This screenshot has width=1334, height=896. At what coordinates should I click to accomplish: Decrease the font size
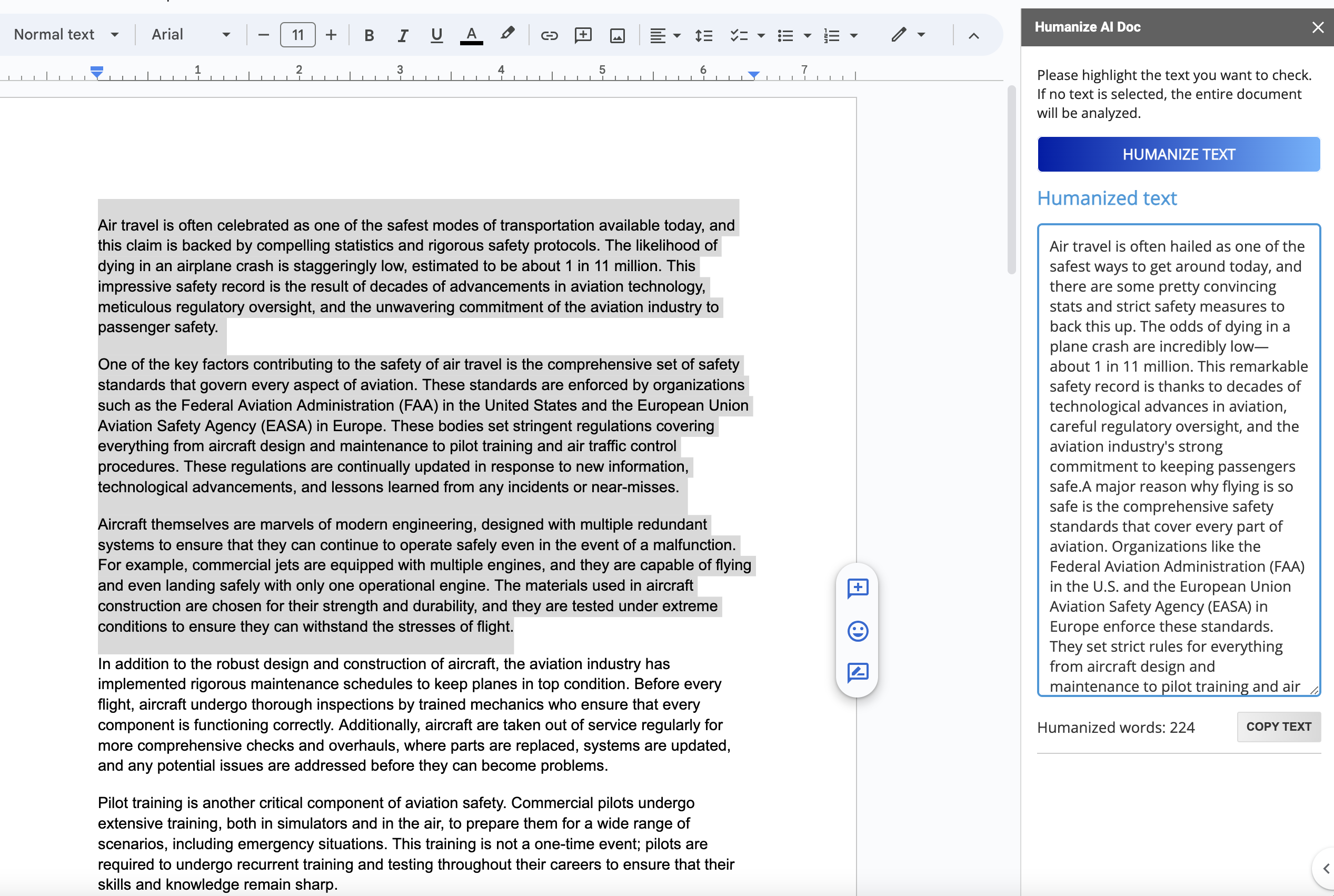tap(263, 35)
